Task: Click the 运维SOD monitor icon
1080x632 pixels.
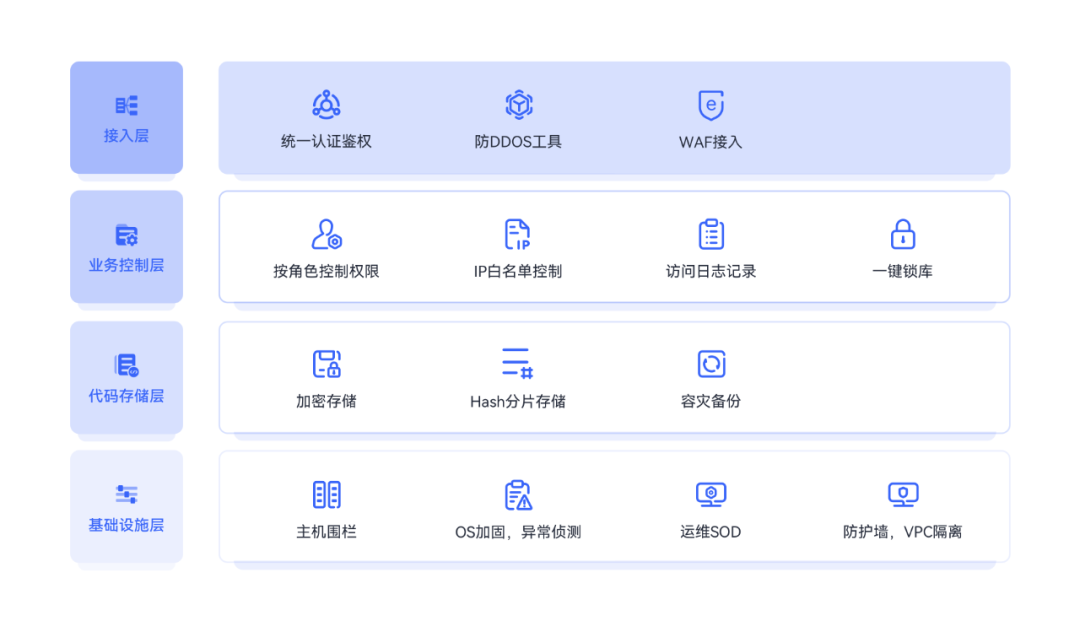Action: point(709,493)
